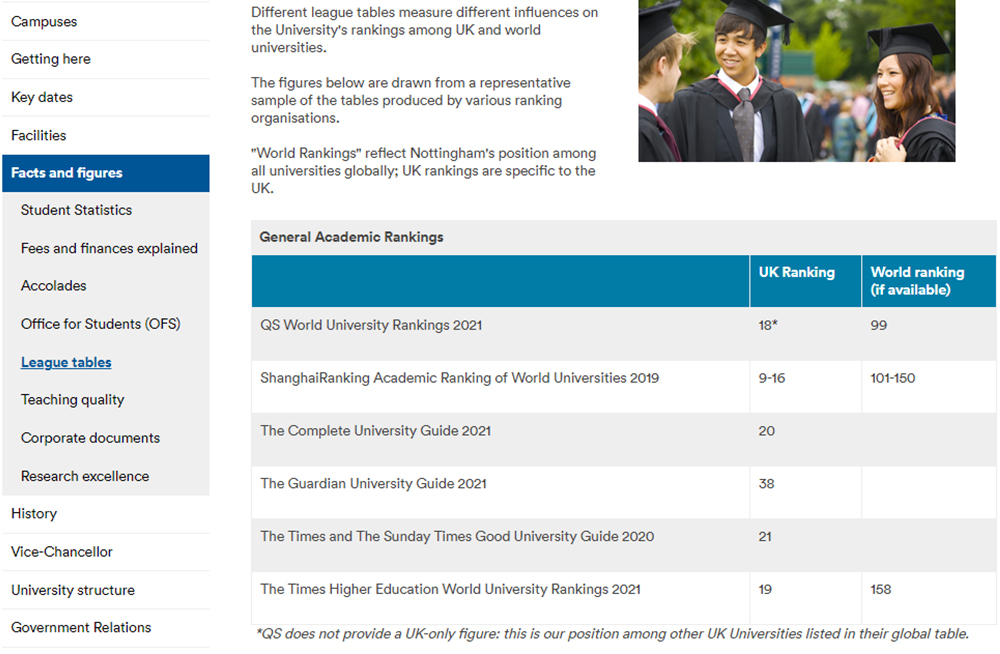Go to Teaching quality page
The width and height of the screenshot is (1000, 654).
[73, 400]
